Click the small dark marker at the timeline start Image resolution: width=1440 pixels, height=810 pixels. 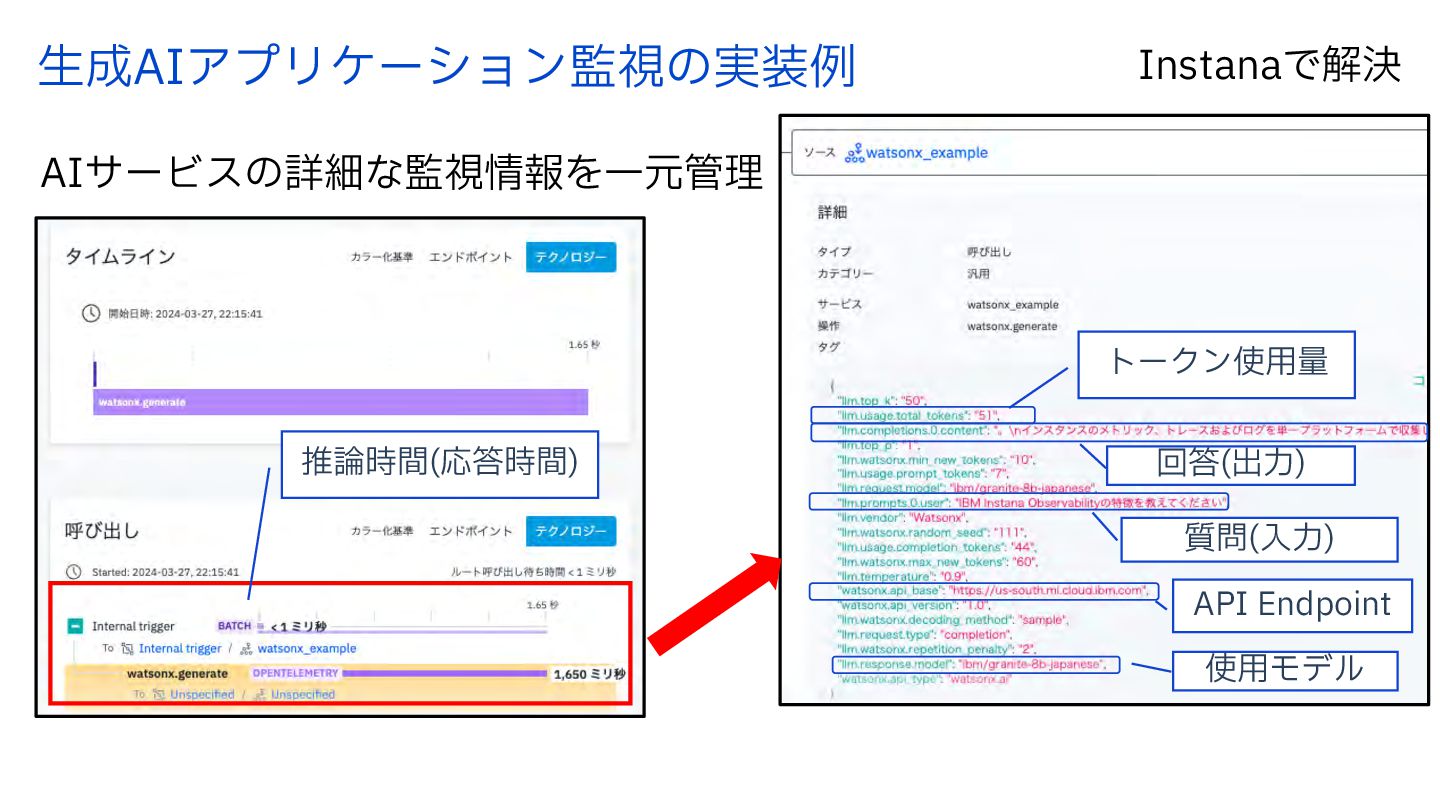click(95, 373)
